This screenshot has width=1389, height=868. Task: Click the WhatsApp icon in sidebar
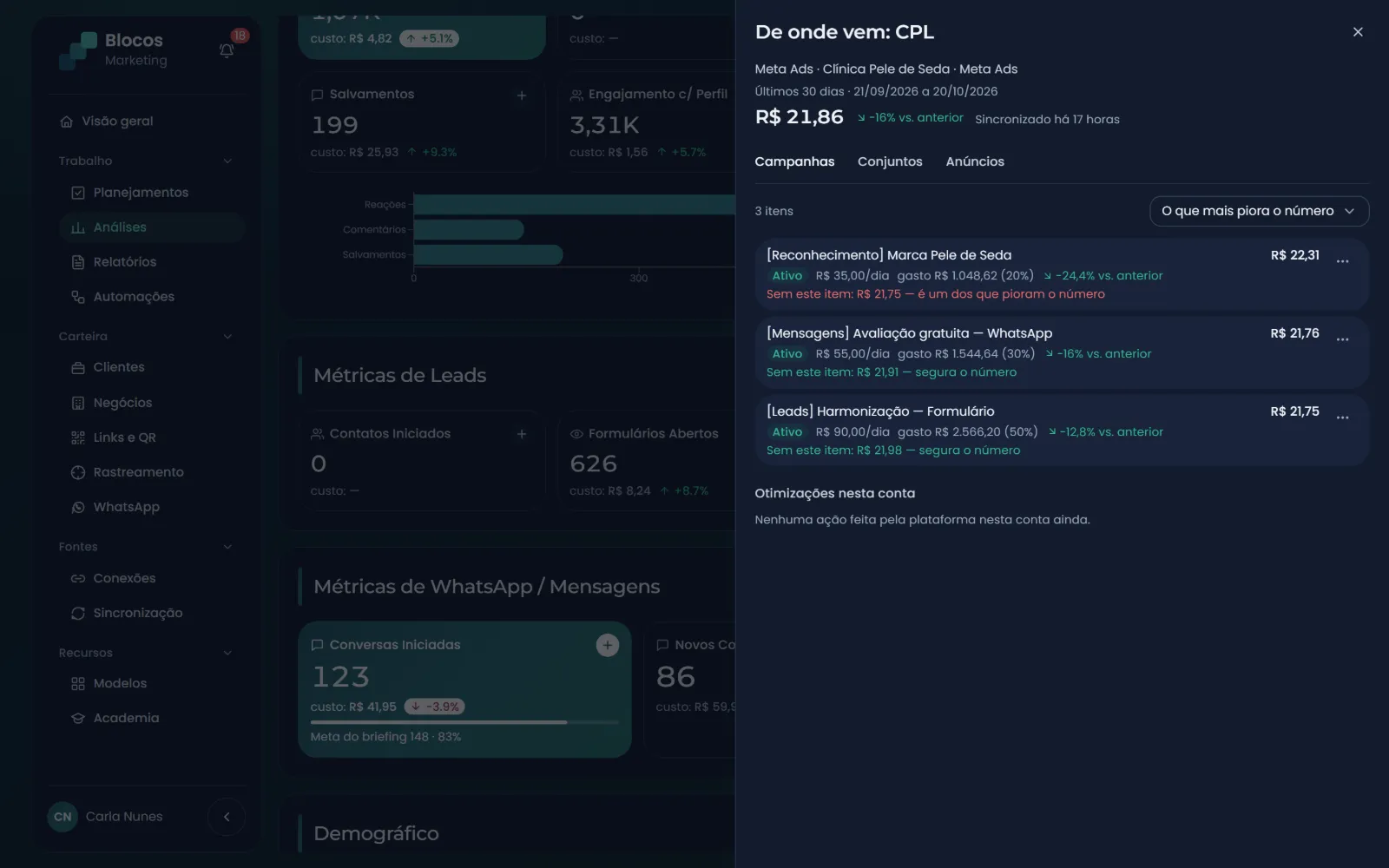(78, 507)
